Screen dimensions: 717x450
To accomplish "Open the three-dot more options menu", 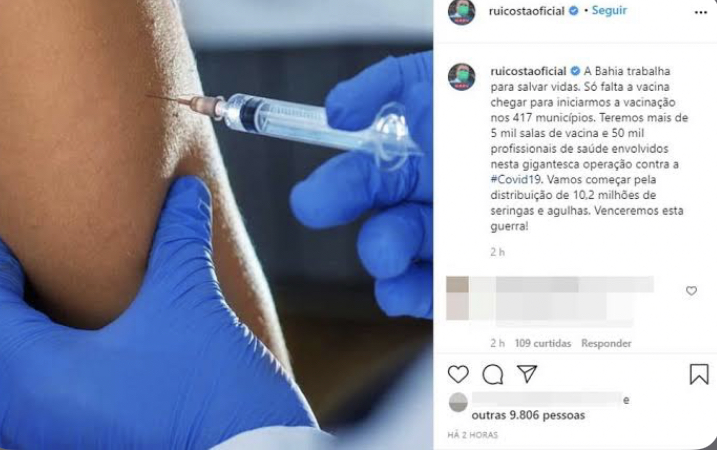I will click(701, 12).
